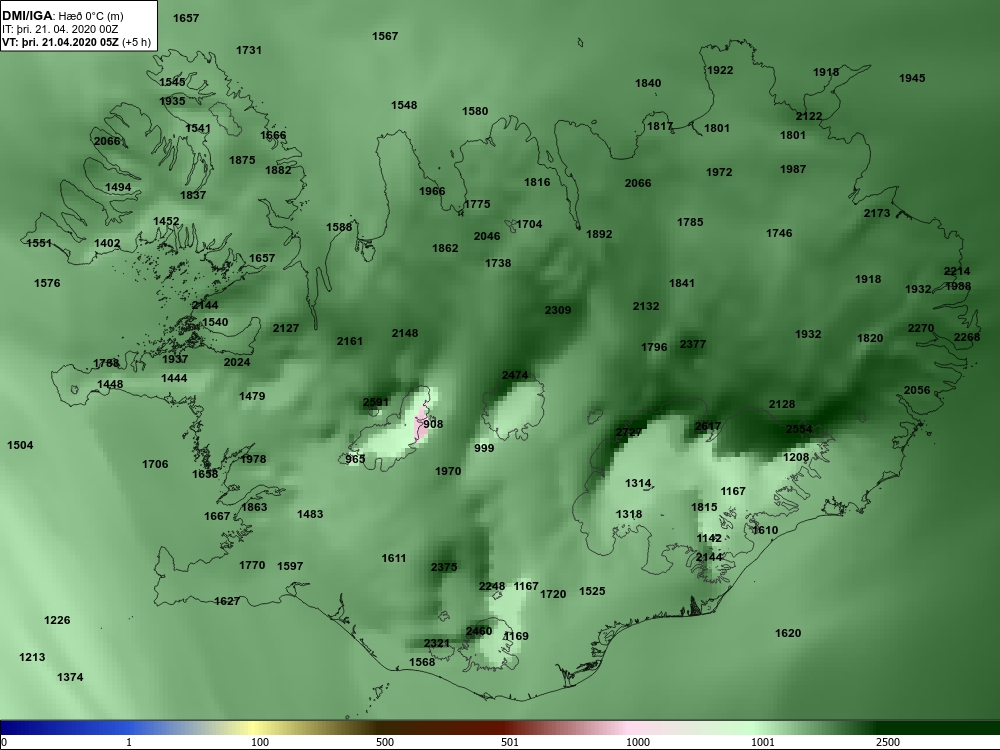Image resolution: width=1000 pixels, height=750 pixels.
Task: Click the 1567 value offshore
Action: [385, 36]
